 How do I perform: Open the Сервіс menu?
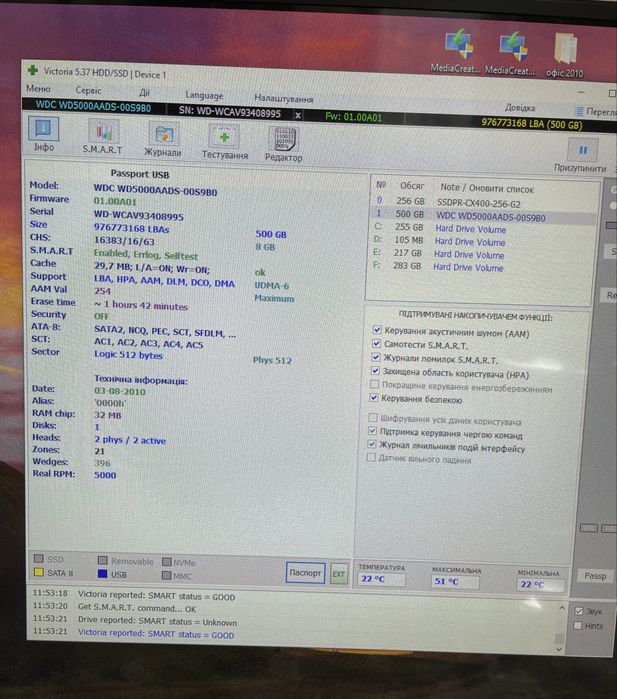coord(88,90)
